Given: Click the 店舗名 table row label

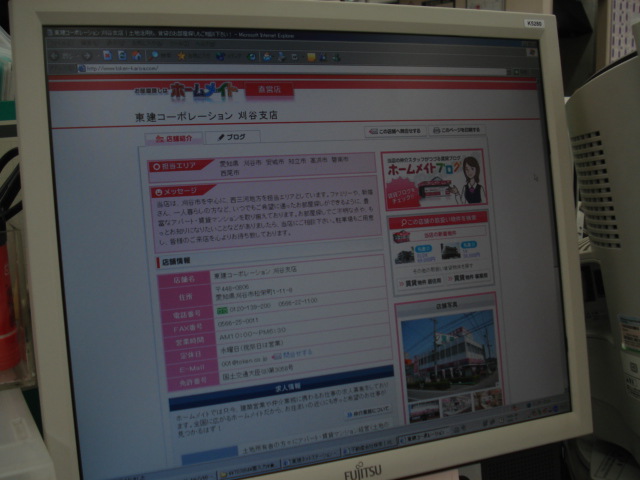Looking at the screenshot, I should coord(185,280).
